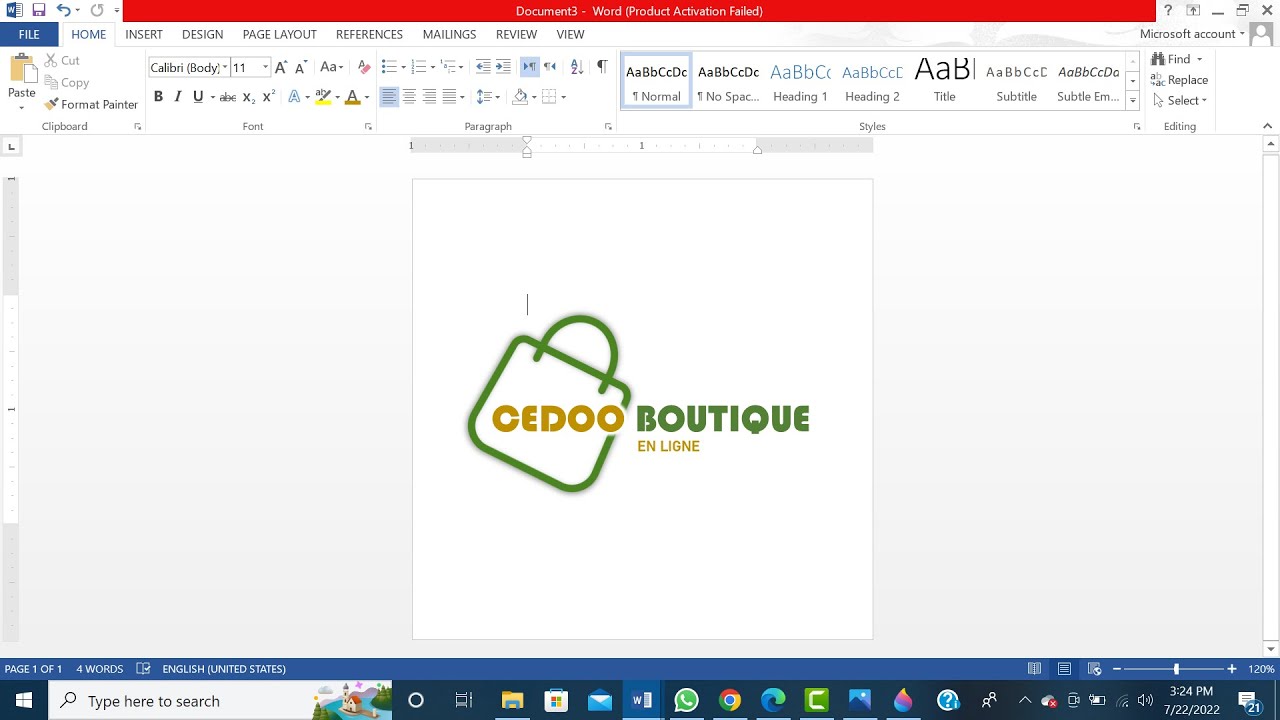
Task: Click the Grow Font icon
Action: [281, 67]
